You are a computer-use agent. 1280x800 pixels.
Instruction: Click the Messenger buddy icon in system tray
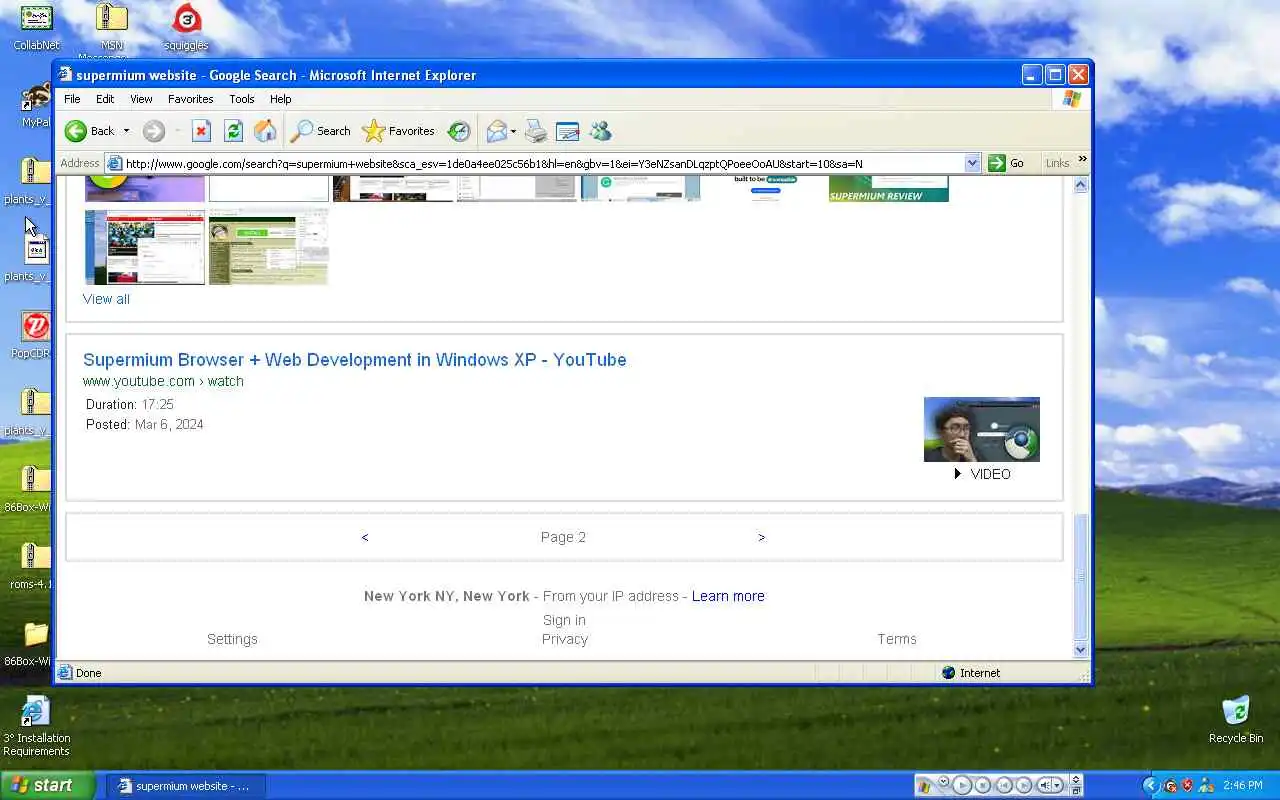tap(1206, 785)
